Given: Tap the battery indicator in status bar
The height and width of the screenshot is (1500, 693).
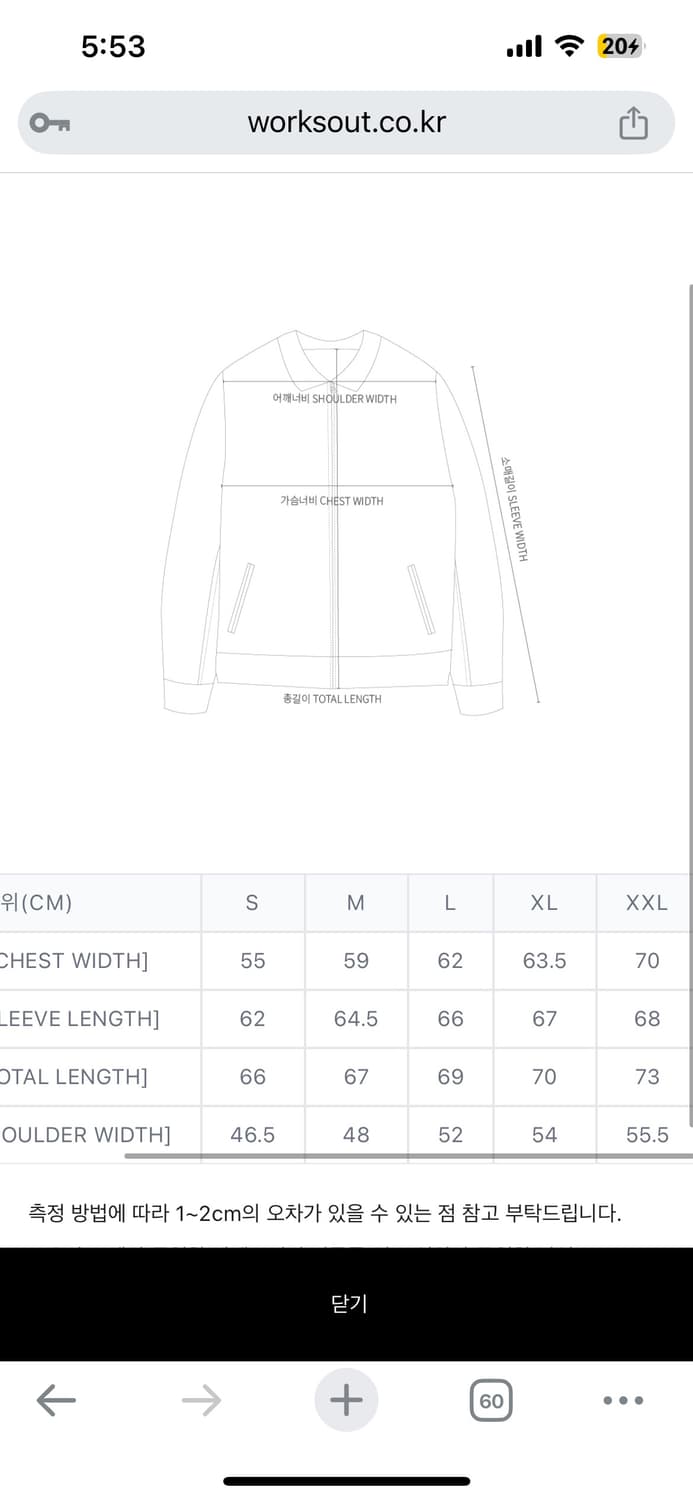Looking at the screenshot, I should tap(620, 46).
